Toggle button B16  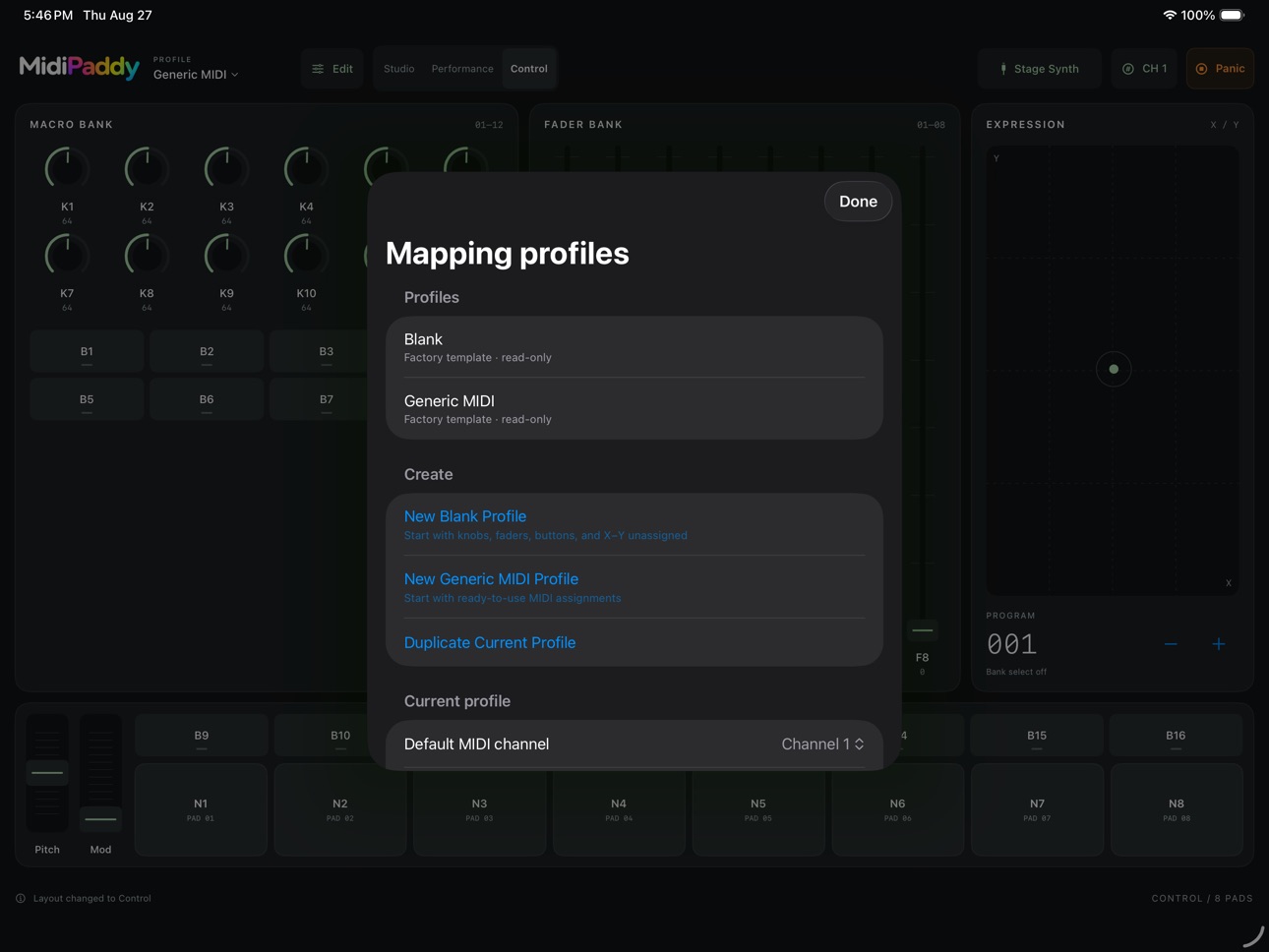[1176, 736]
